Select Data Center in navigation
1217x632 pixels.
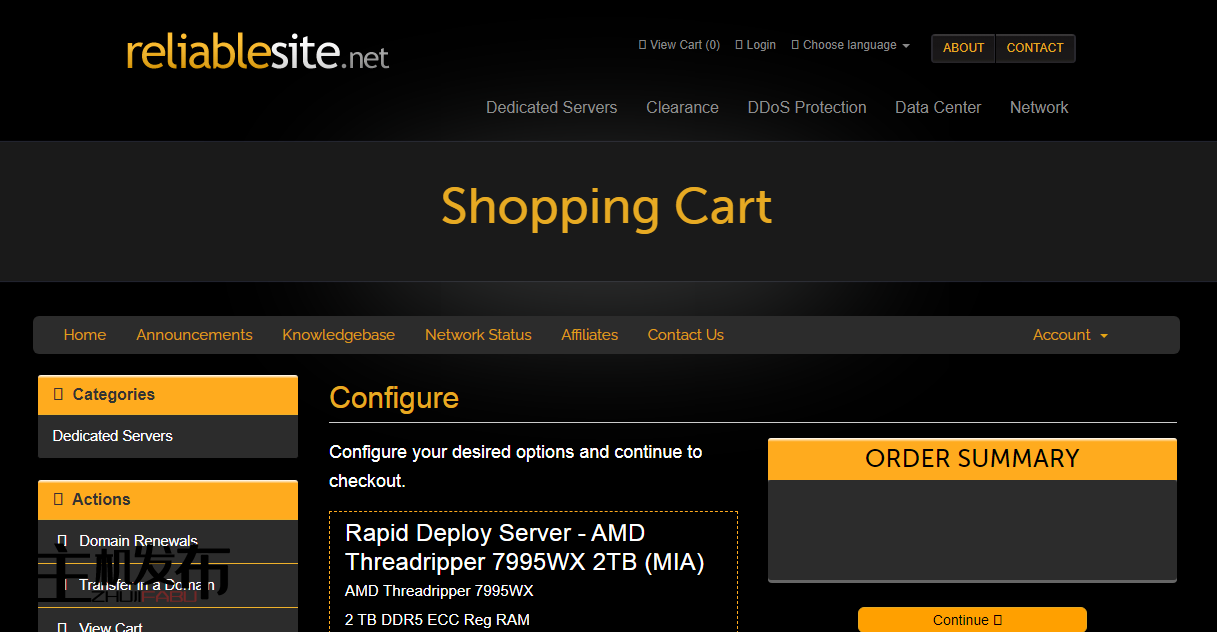tap(937, 107)
